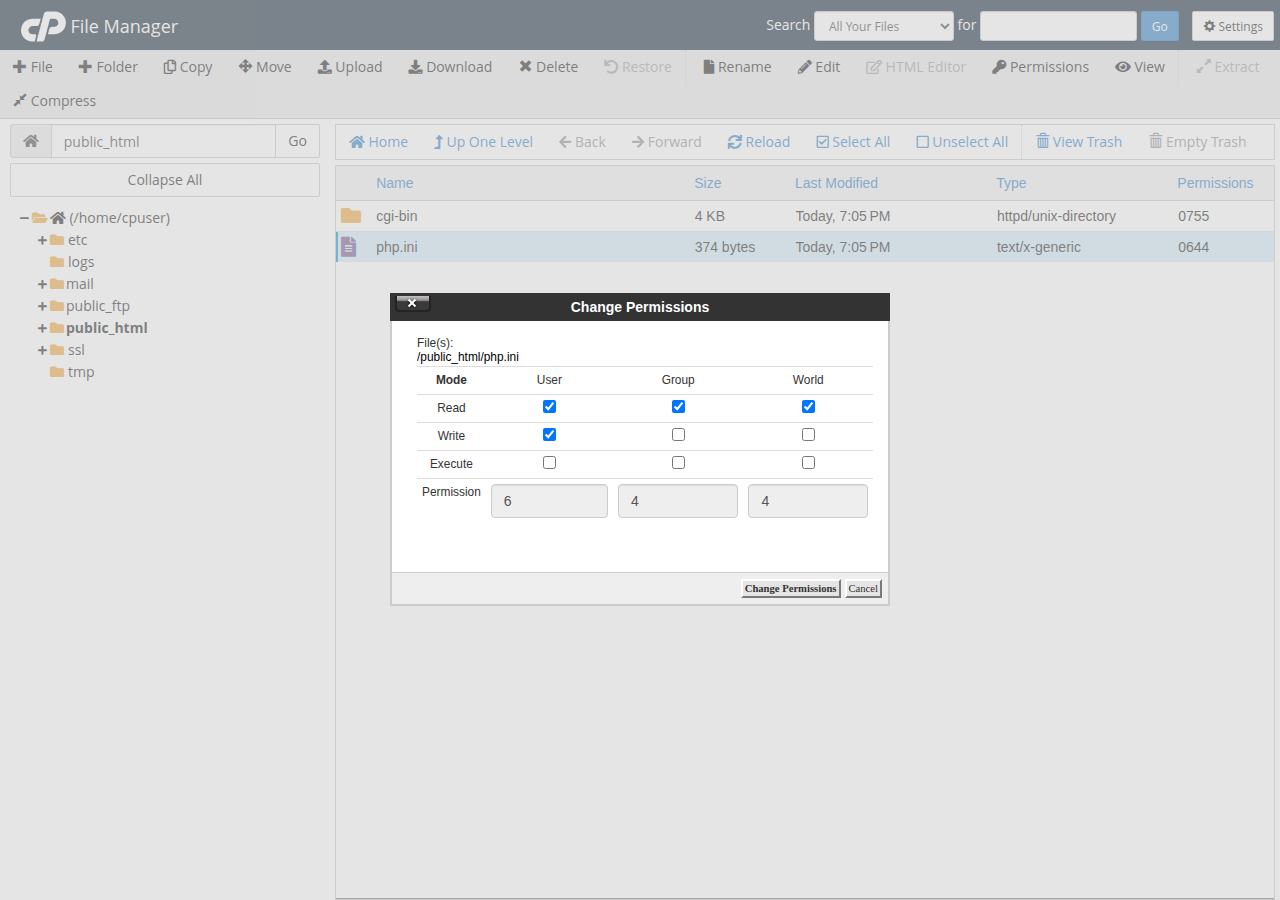
Task: Open the Edit tool
Action: pyautogui.click(x=819, y=67)
